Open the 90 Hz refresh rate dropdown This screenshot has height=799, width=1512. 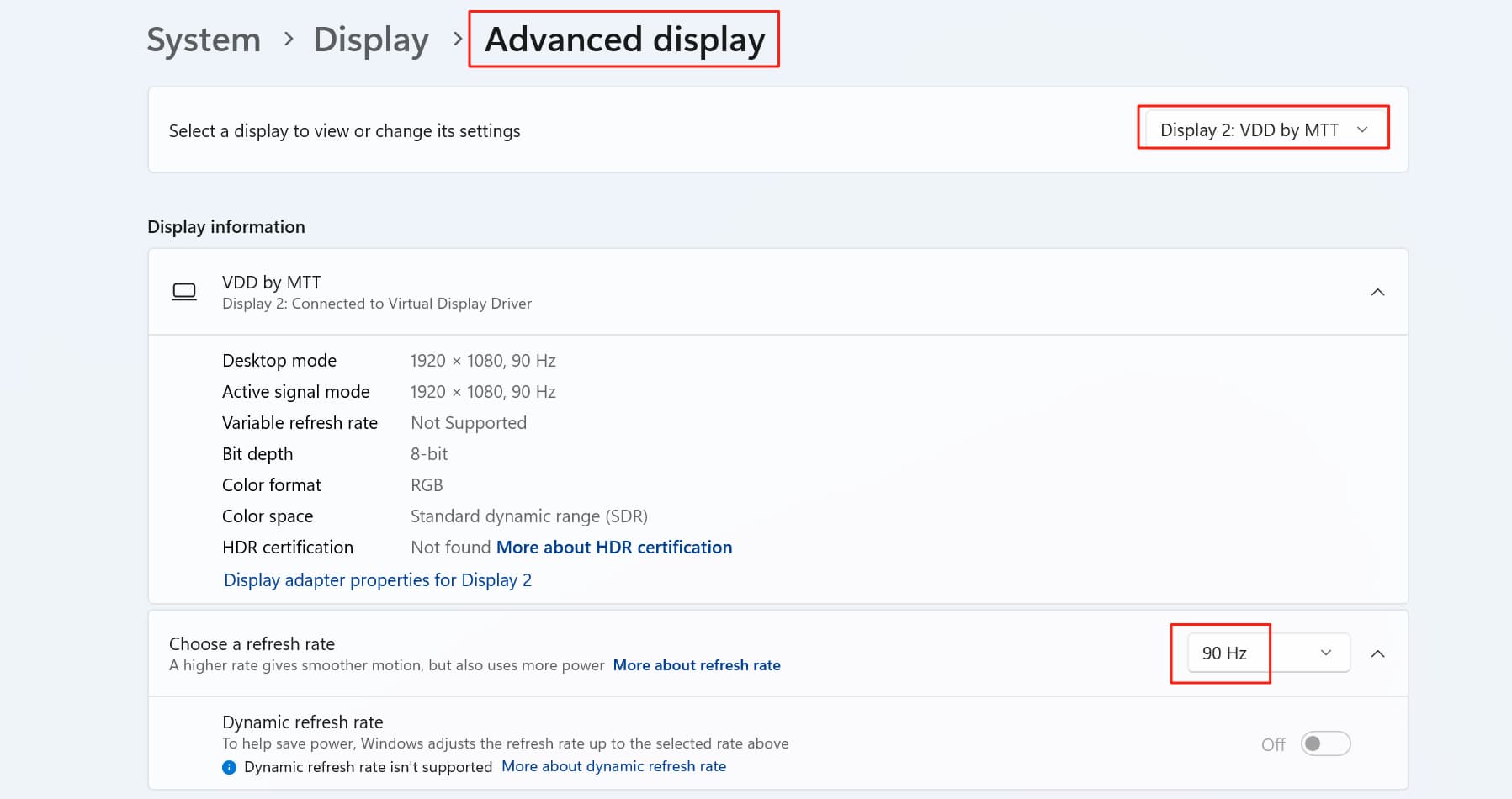pyautogui.click(x=1267, y=653)
